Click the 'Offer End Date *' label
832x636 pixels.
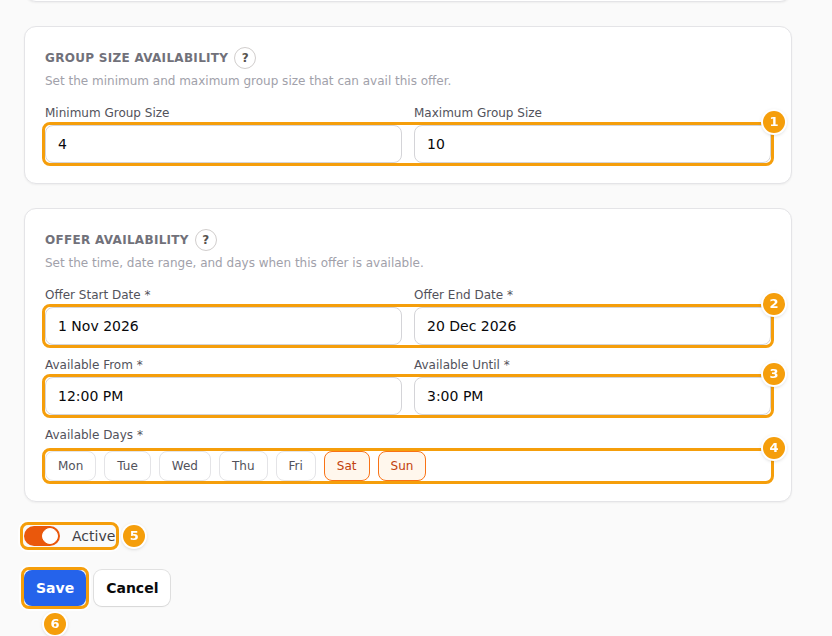point(463,294)
